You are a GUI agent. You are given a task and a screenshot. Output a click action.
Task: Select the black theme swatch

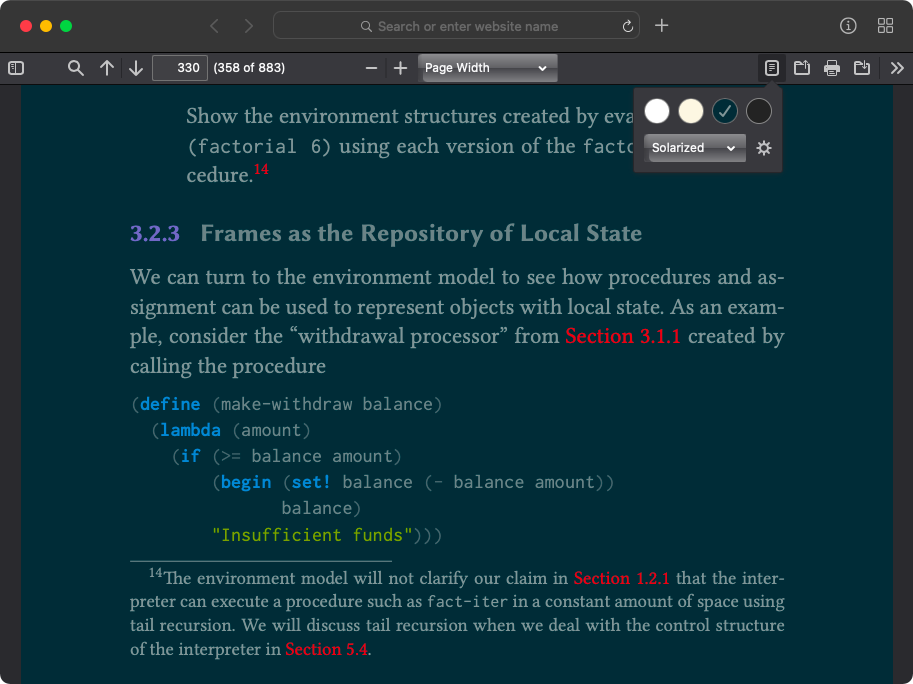[758, 111]
